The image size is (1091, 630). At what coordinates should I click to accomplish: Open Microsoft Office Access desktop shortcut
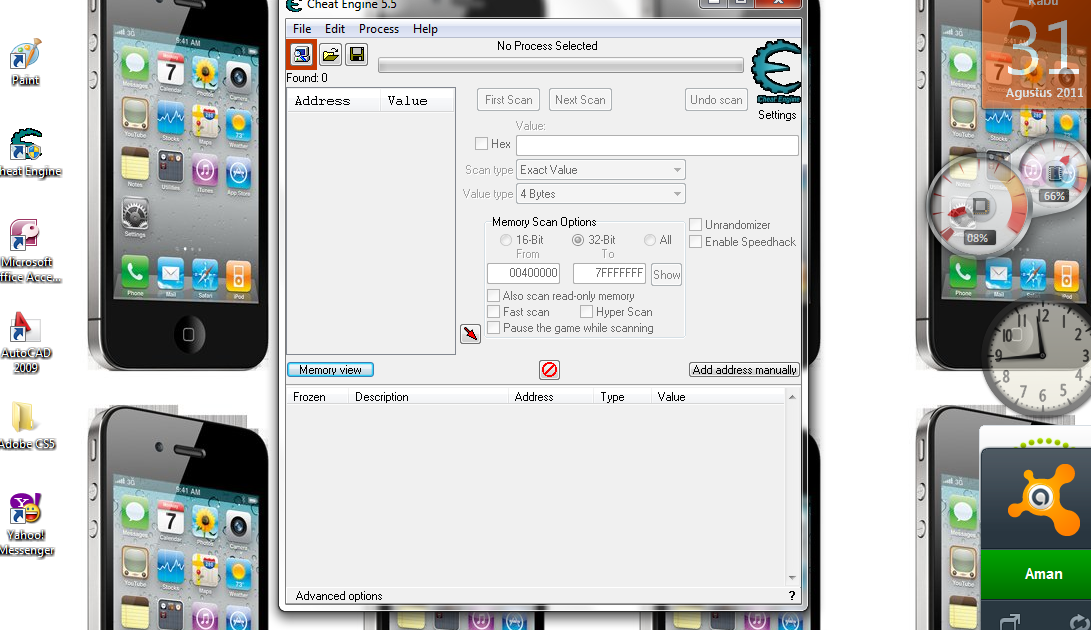pos(26,251)
